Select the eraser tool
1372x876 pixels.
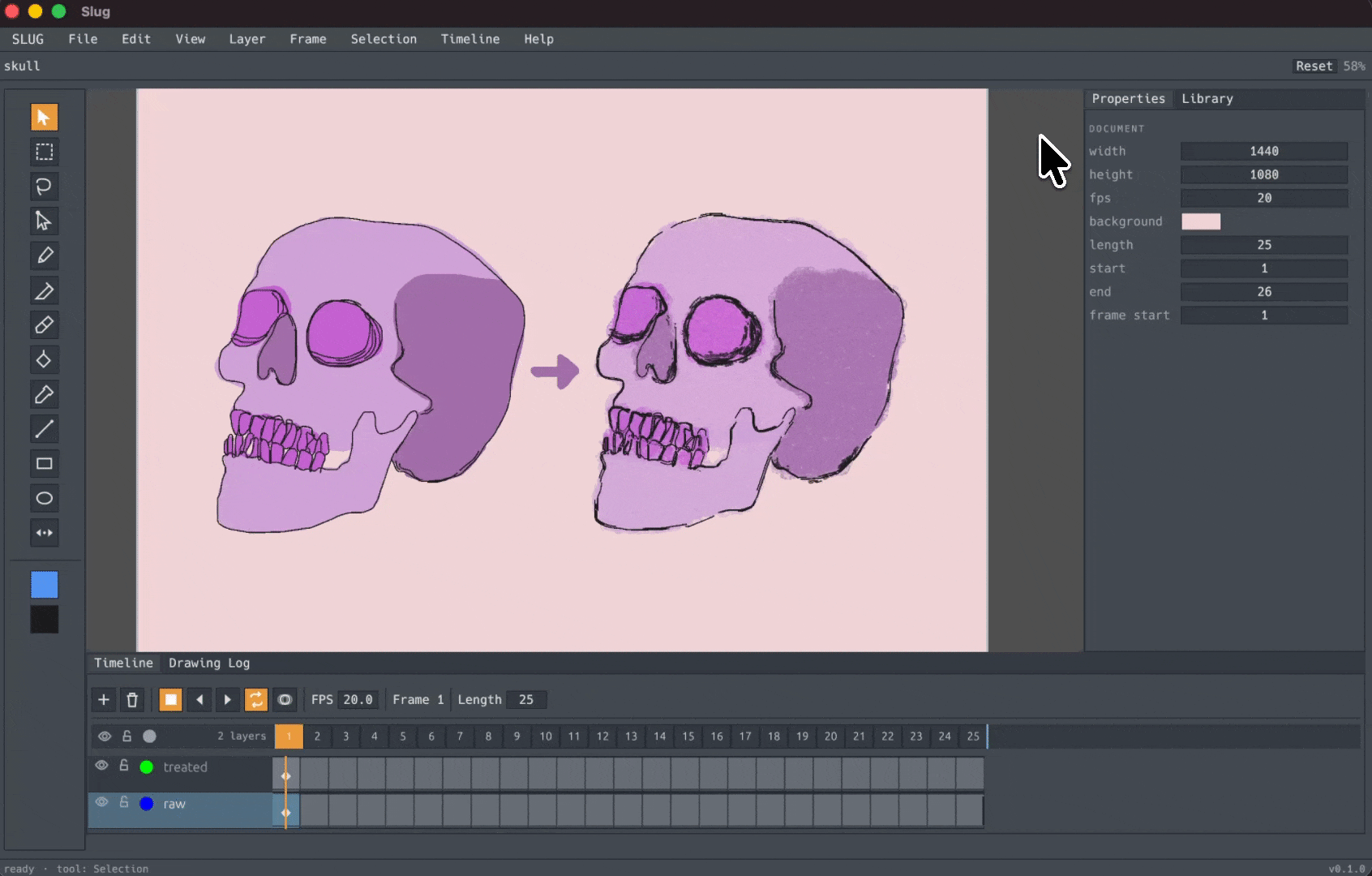(x=45, y=325)
